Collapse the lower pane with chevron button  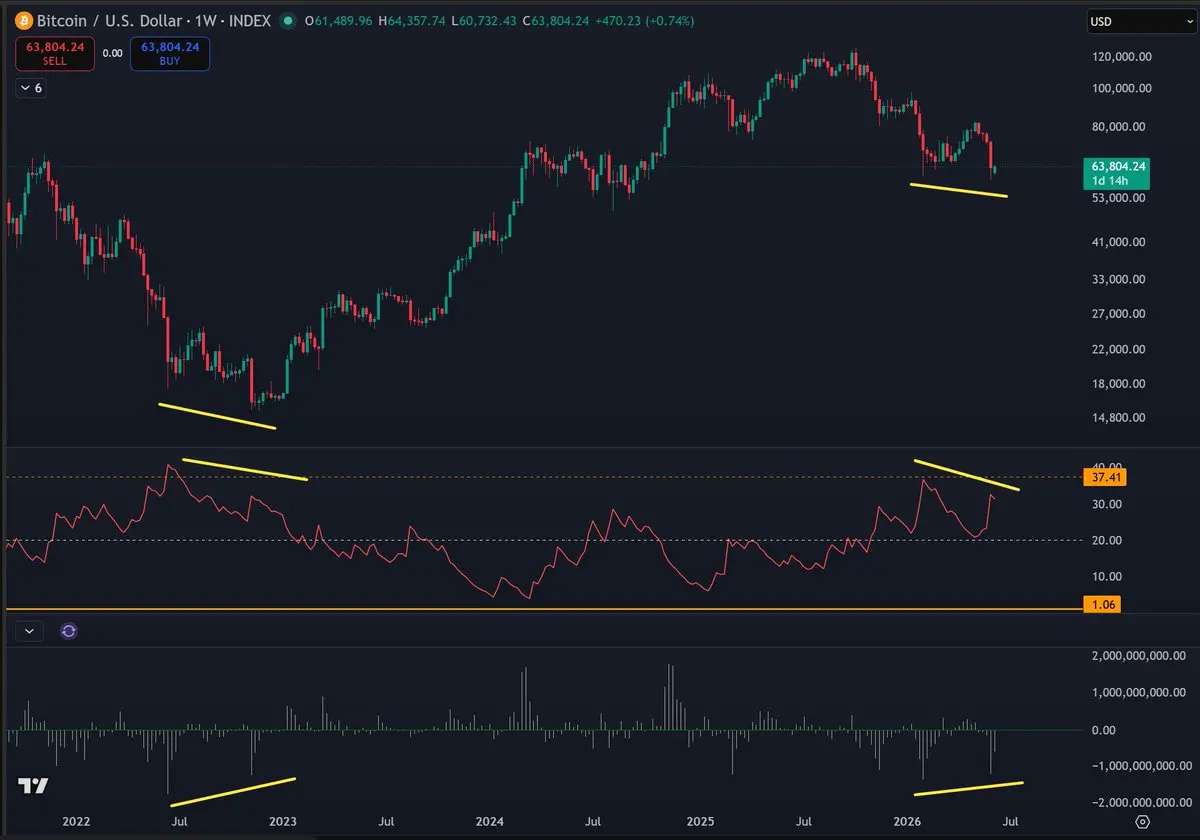(x=29, y=631)
